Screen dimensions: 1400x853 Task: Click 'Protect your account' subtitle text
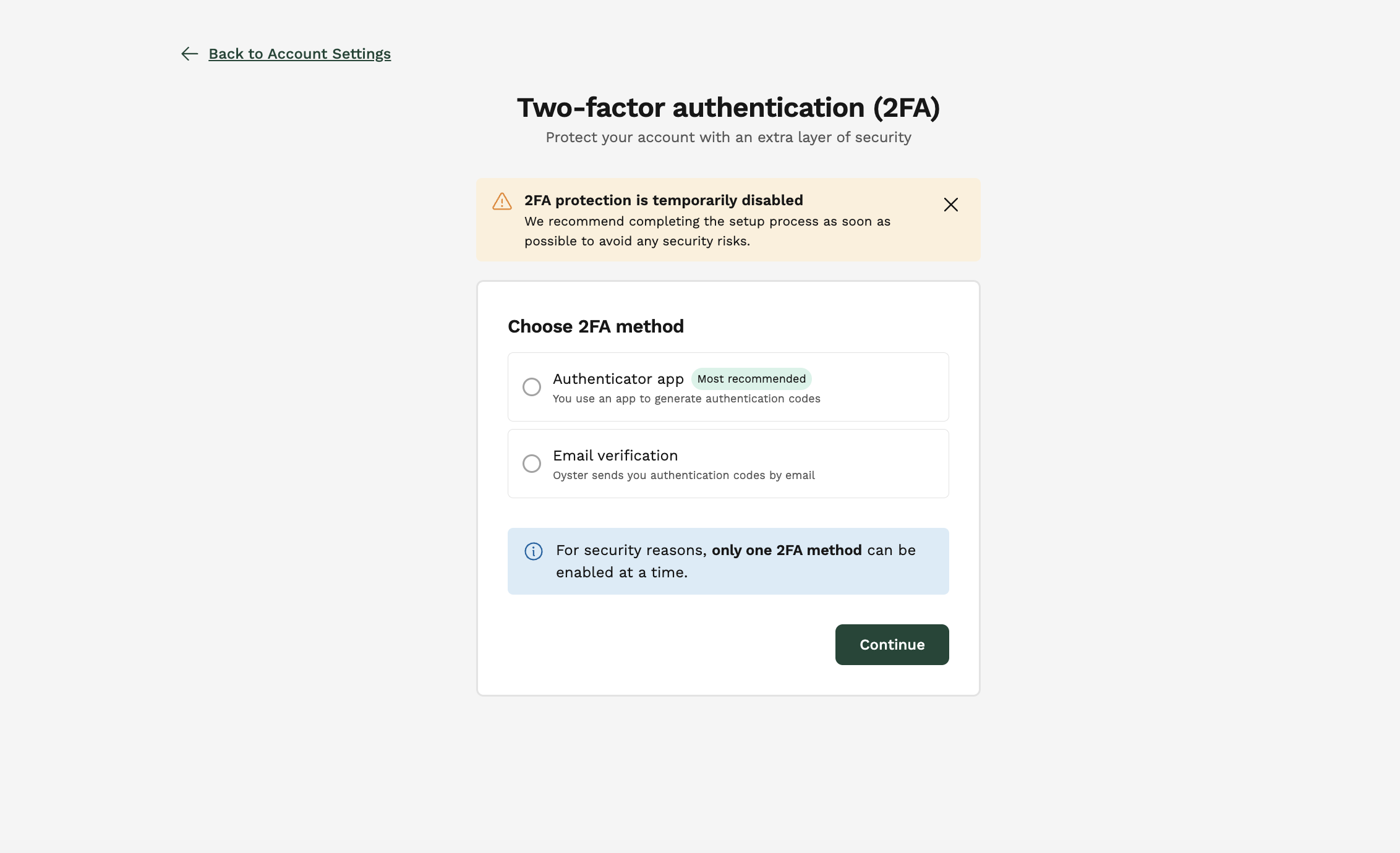click(728, 137)
